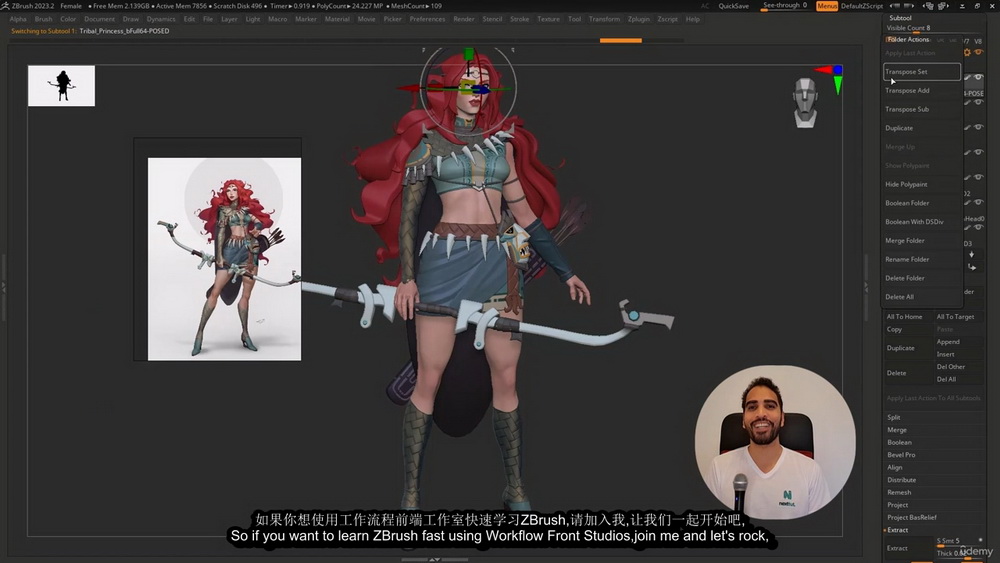The height and width of the screenshot is (563, 1000).
Task: Click the gizmo's green up-arrow handle above head
Action: [x=469, y=54]
